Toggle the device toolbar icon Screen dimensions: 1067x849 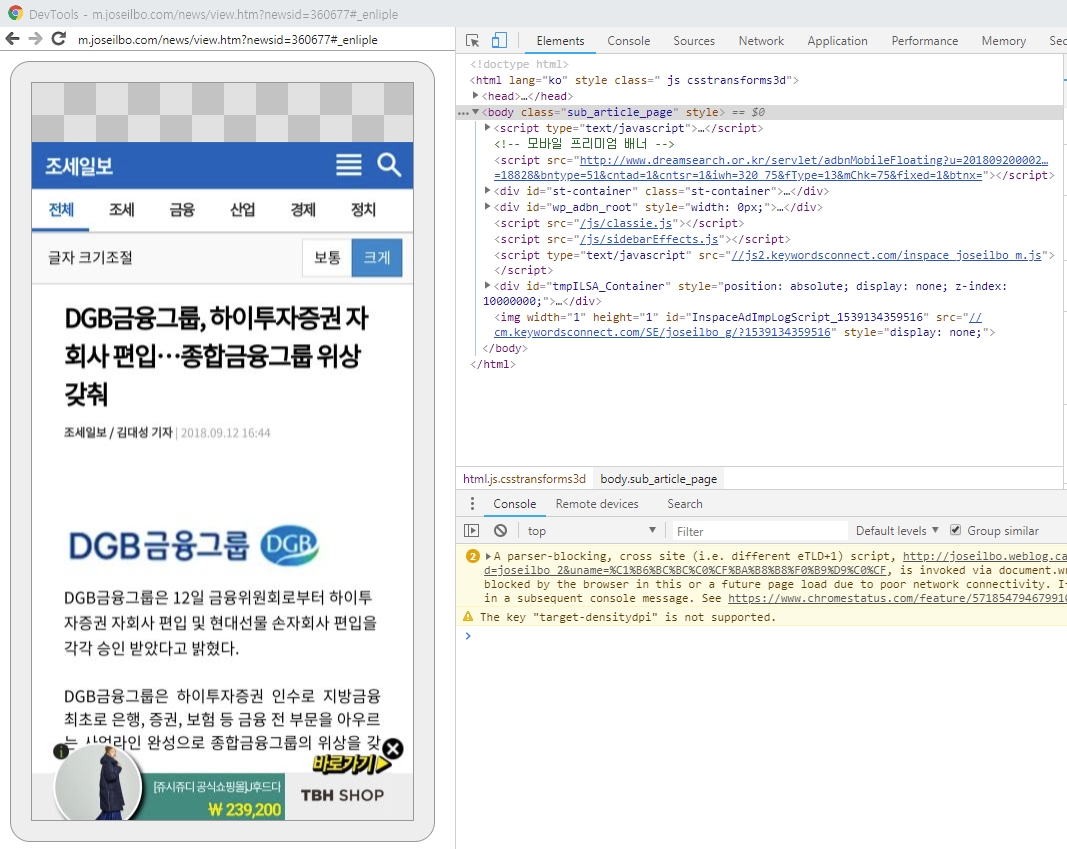pyautogui.click(x=499, y=41)
